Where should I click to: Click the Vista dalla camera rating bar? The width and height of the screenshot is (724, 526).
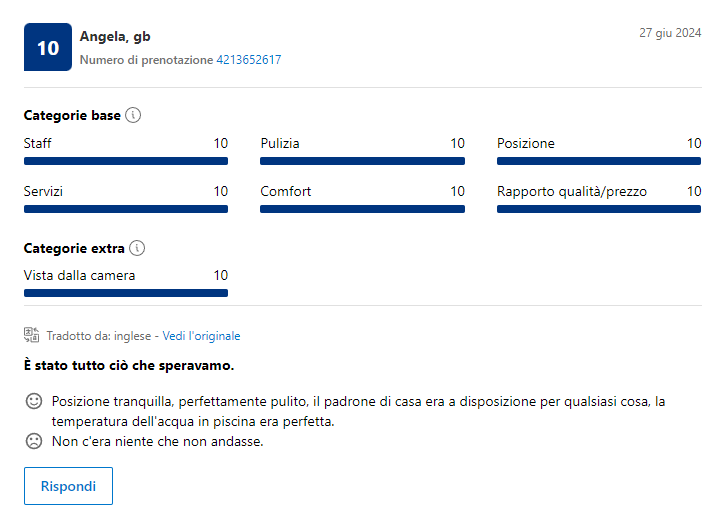pos(126,293)
